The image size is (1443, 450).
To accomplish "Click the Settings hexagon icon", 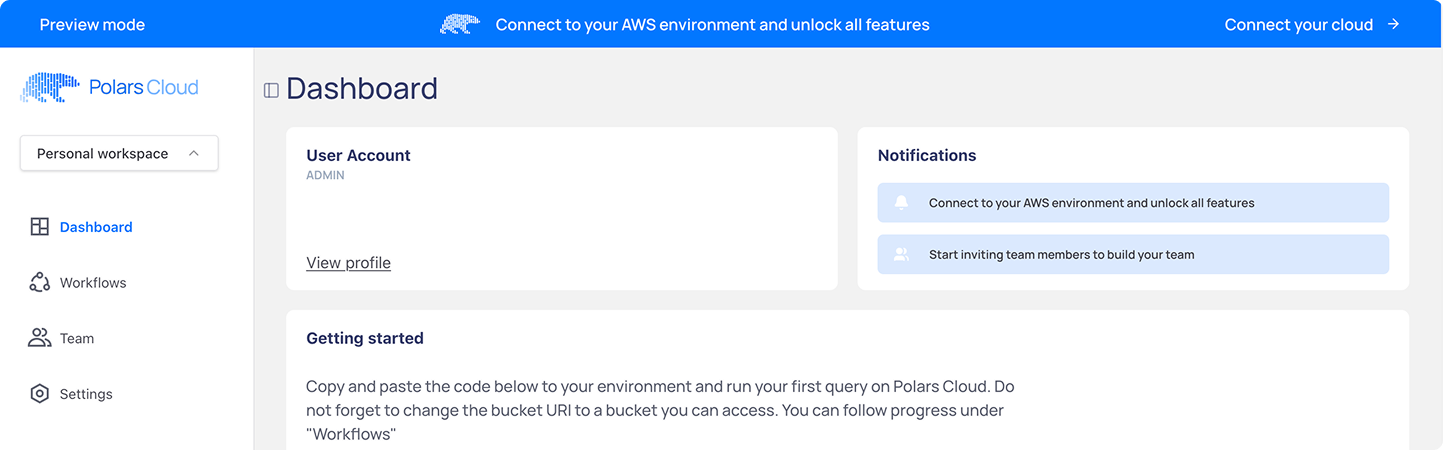I will [39, 394].
